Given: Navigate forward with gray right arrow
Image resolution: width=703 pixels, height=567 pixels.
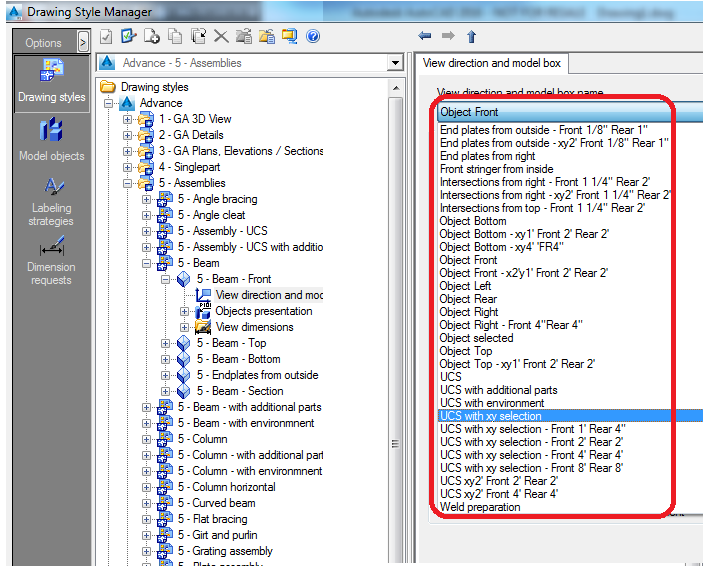Looking at the screenshot, I should (x=448, y=36).
